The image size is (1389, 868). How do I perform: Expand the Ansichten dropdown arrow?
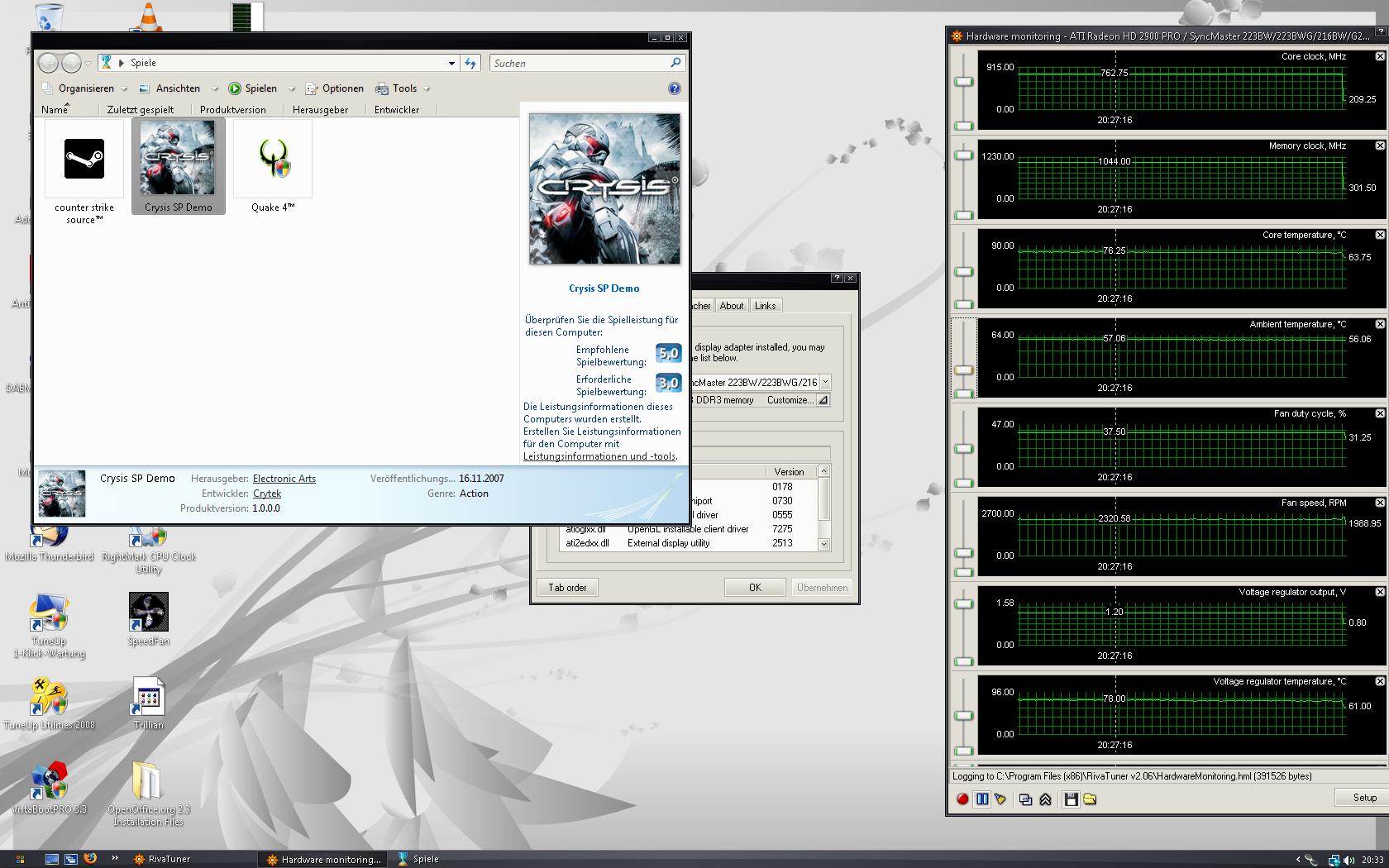pos(214,88)
